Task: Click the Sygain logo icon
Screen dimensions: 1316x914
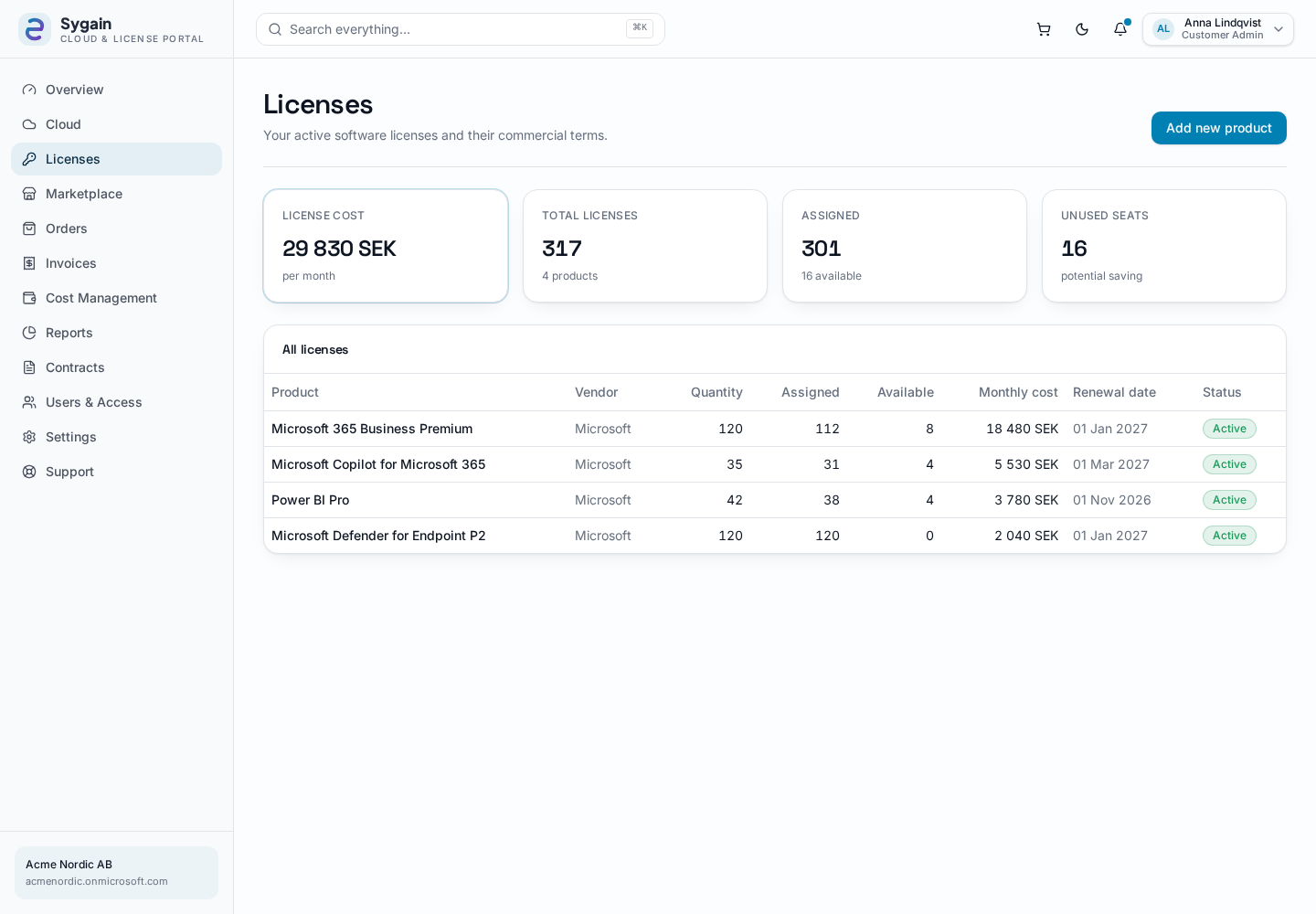Action: coord(35,29)
